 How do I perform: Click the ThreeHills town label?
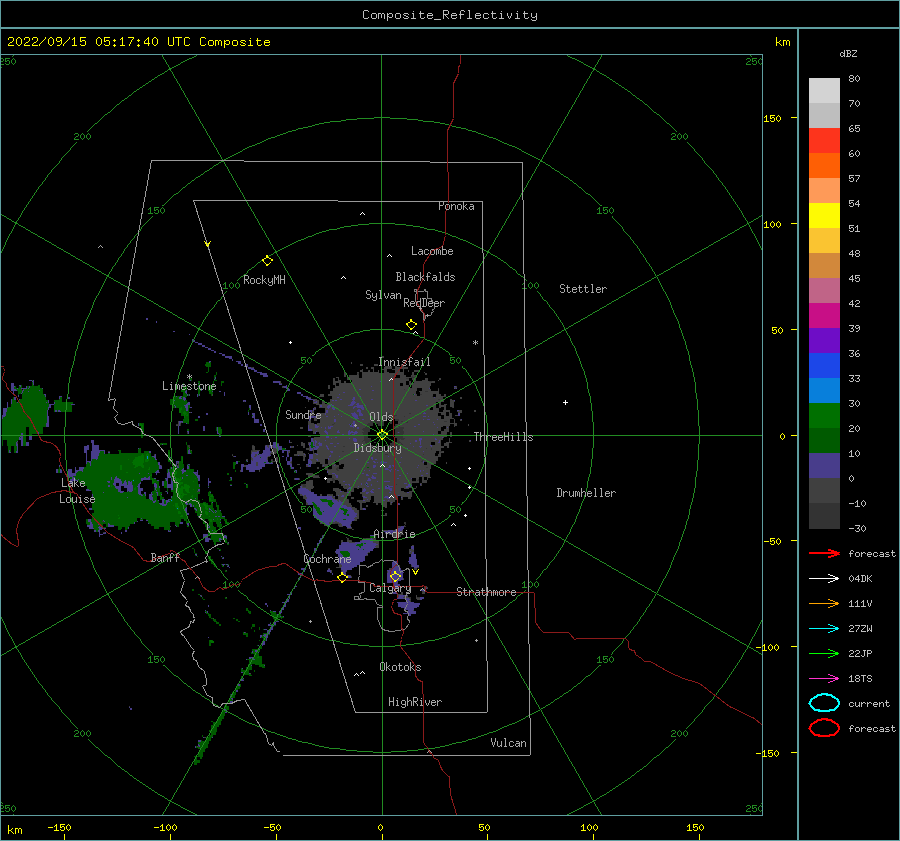point(503,437)
